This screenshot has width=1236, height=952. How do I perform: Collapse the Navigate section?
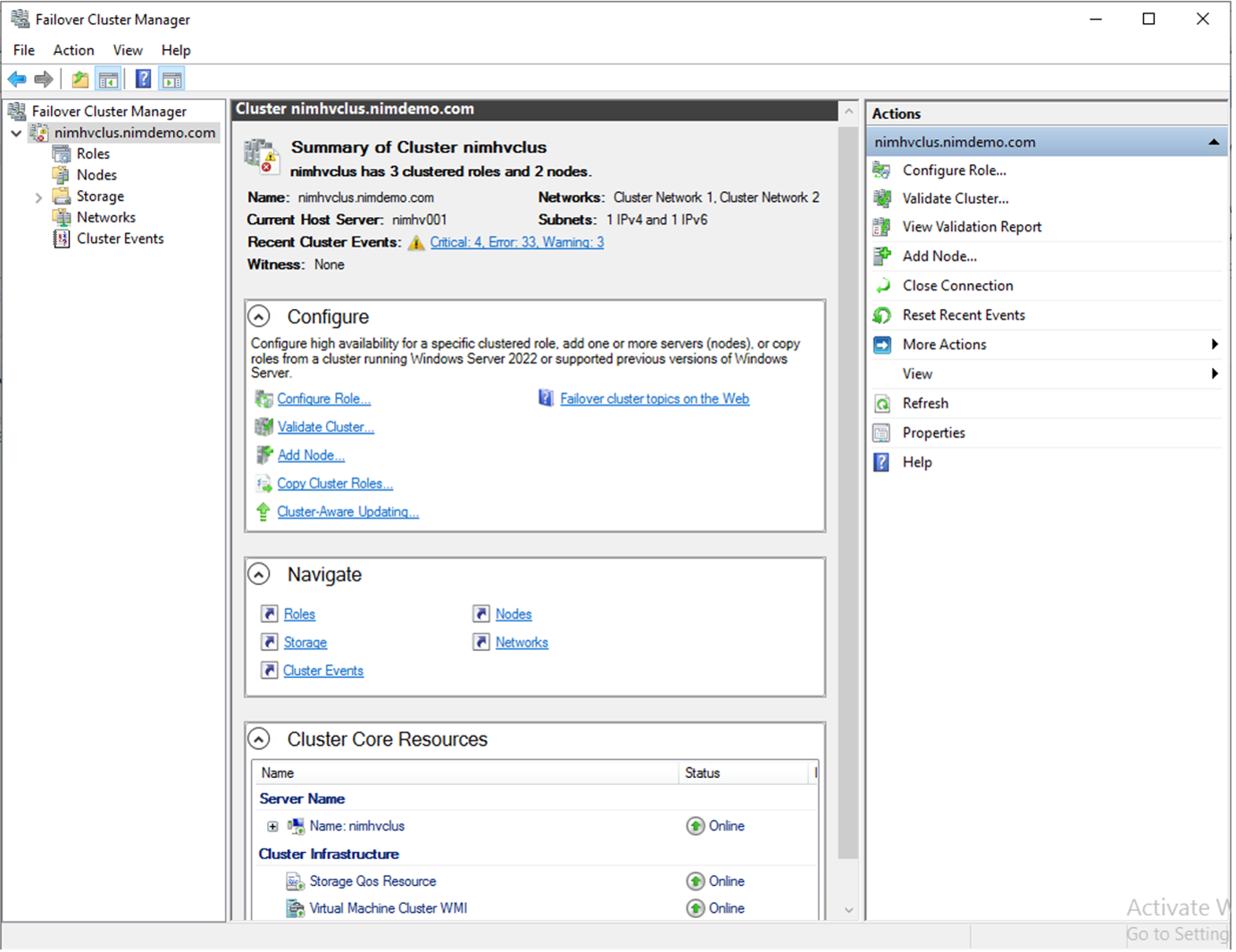click(259, 574)
